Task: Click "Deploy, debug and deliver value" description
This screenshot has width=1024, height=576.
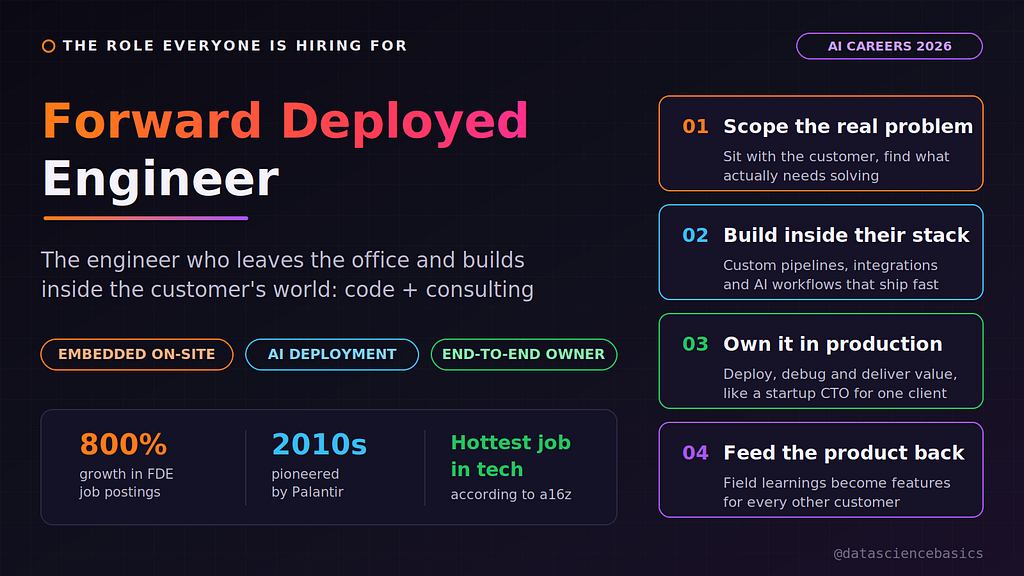Action: coord(840,384)
